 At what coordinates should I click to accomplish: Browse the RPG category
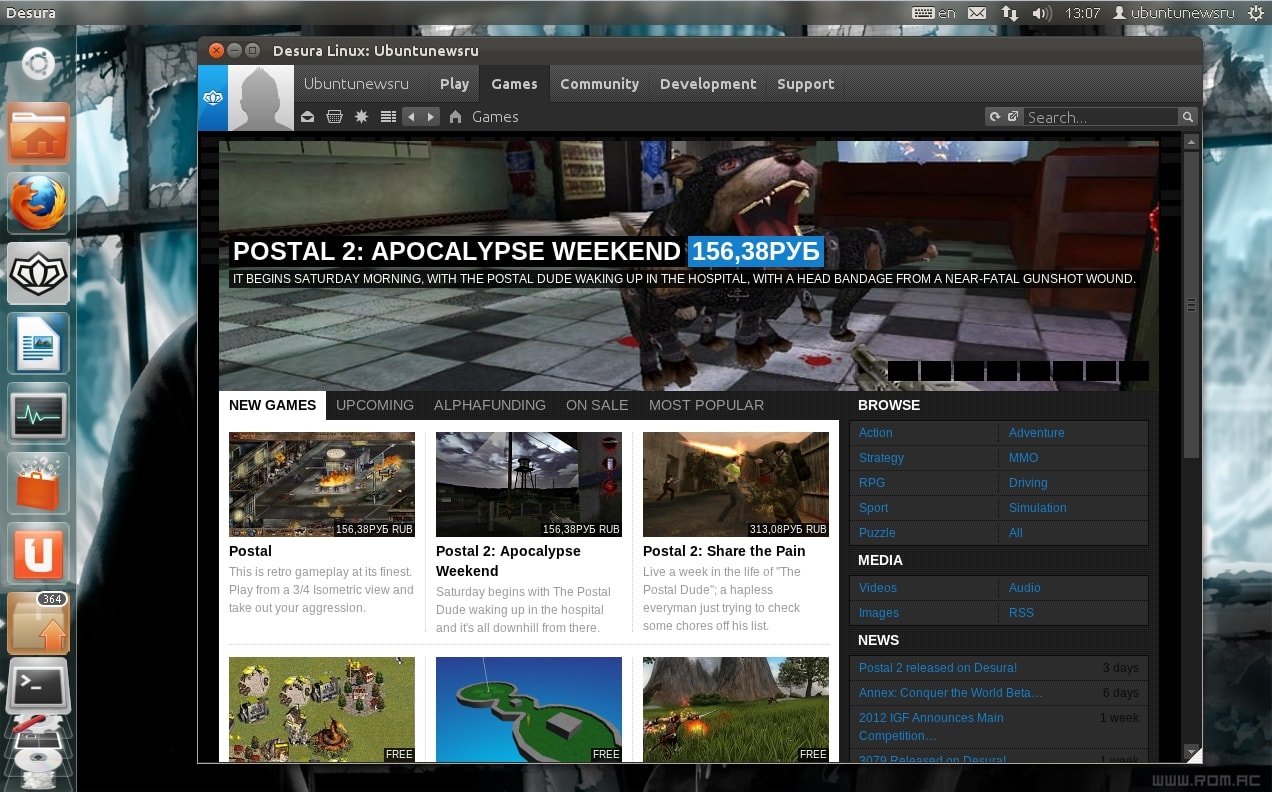(x=871, y=483)
